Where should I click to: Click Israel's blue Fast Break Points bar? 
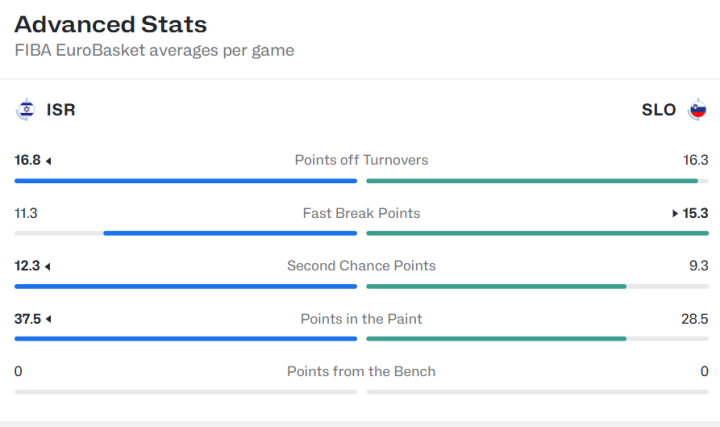click(230, 233)
